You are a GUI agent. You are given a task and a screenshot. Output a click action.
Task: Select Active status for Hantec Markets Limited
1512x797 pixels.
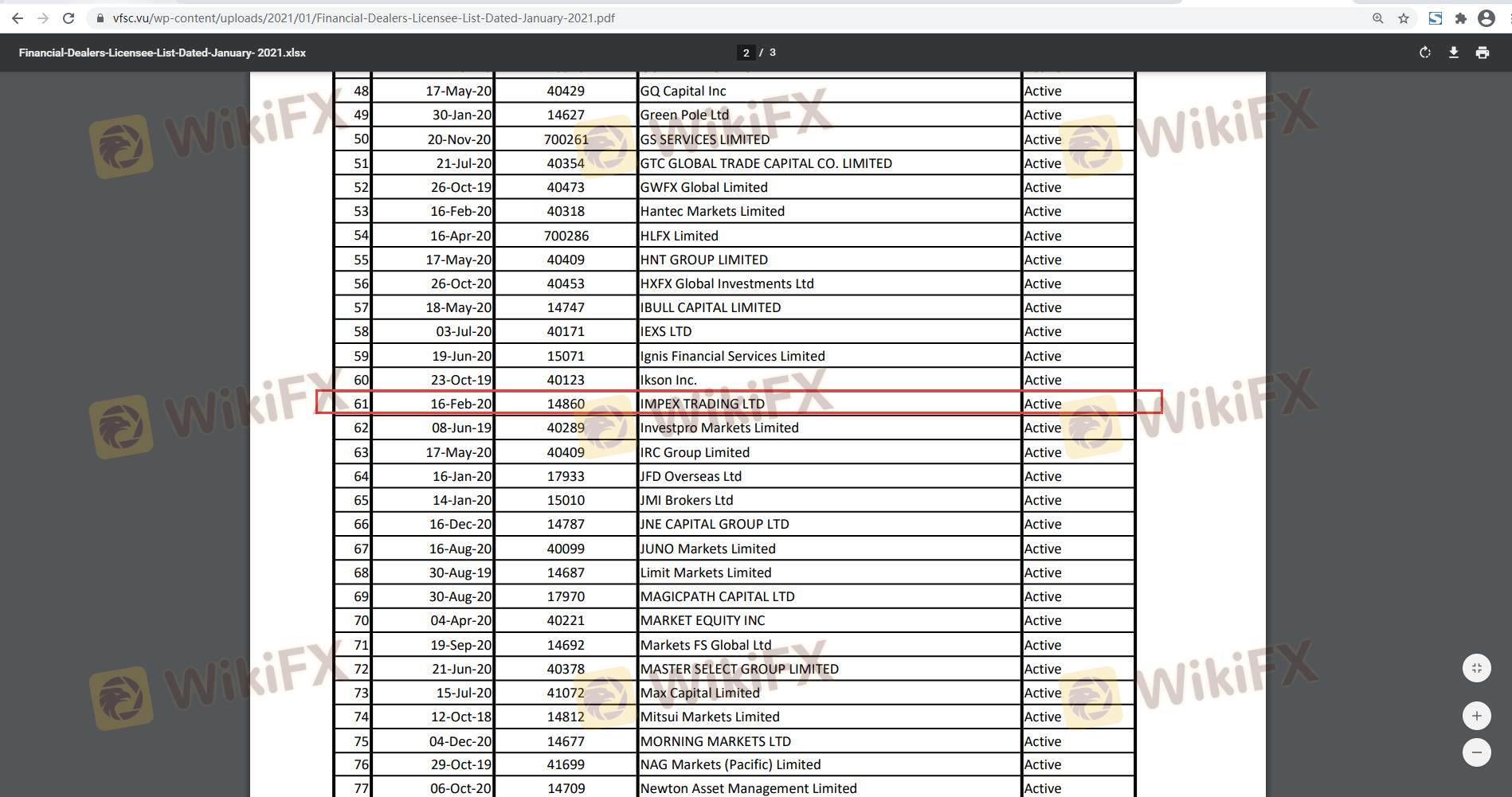(1043, 211)
